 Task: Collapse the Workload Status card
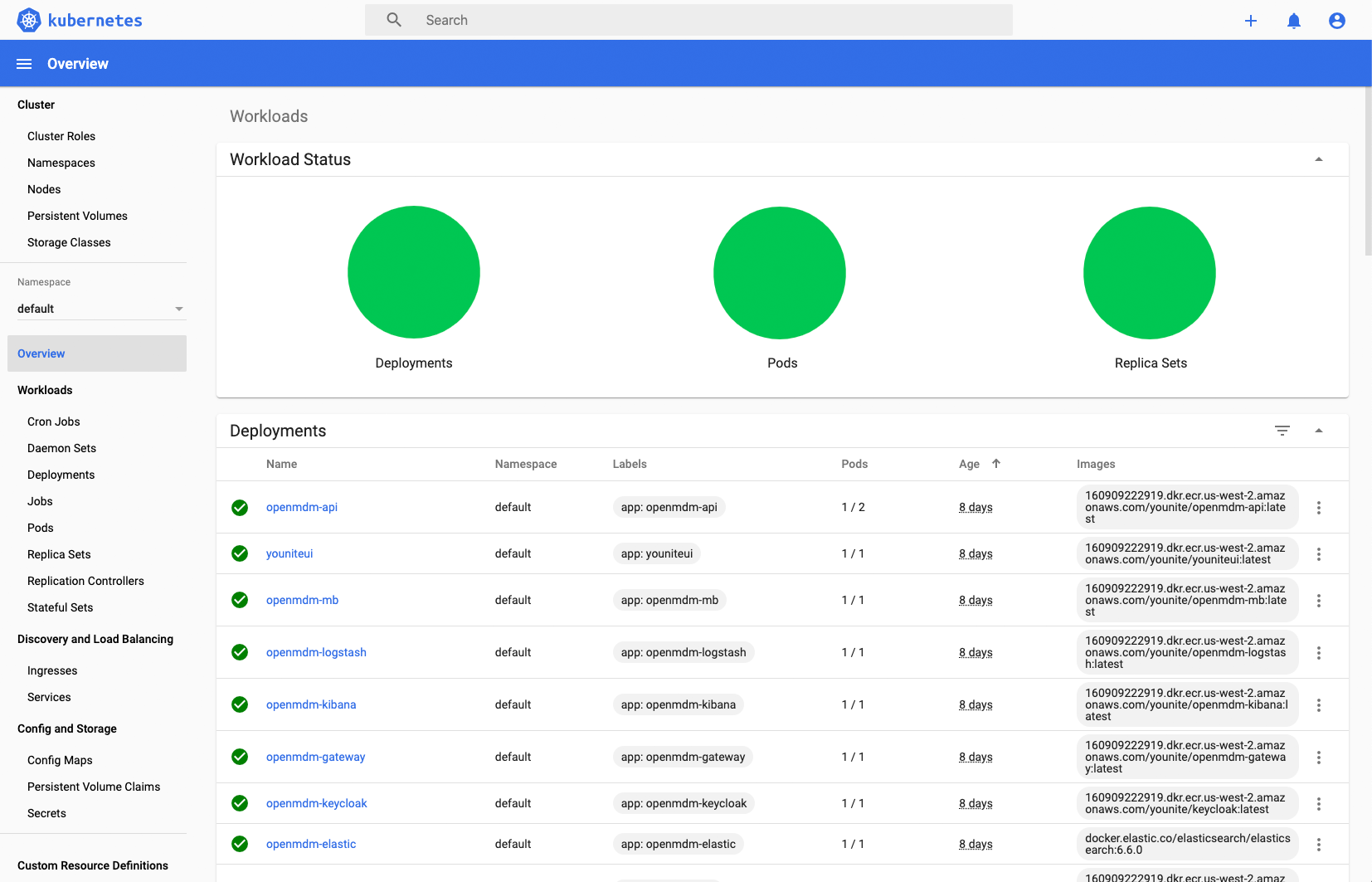tap(1319, 159)
